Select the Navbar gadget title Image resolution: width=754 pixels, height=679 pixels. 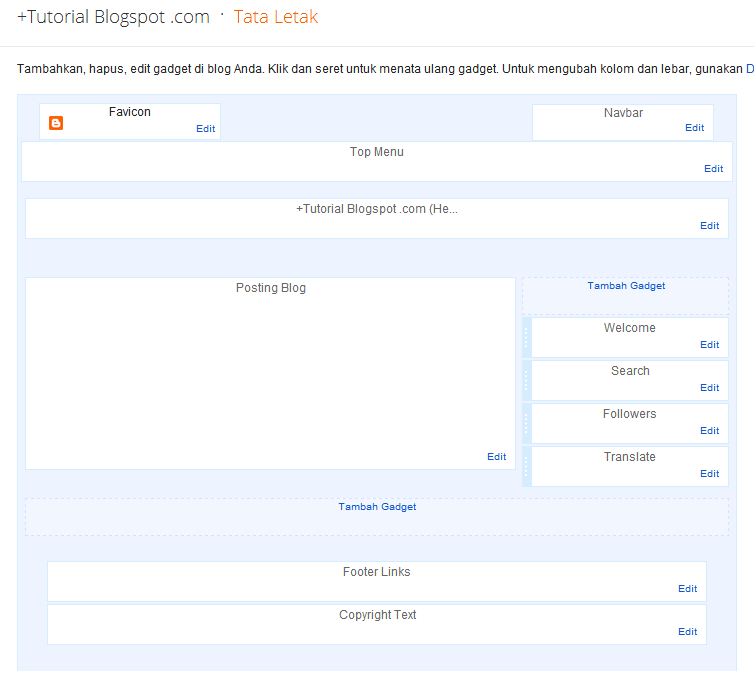[623, 113]
